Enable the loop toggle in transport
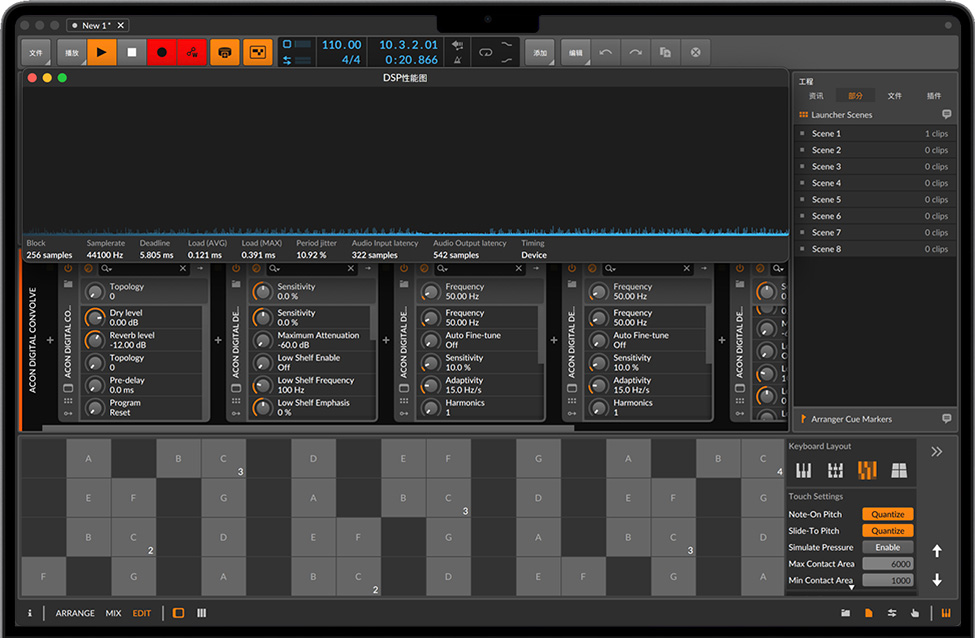 coord(486,52)
